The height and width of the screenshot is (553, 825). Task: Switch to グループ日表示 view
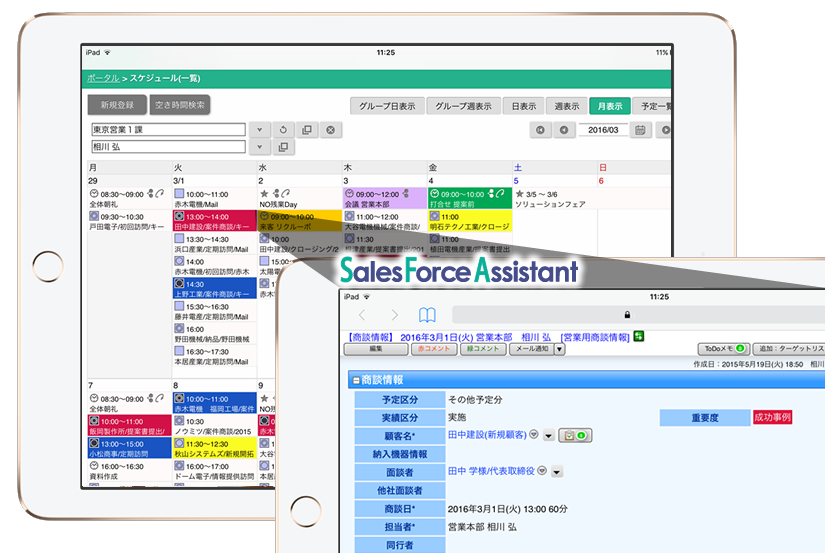coord(387,106)
